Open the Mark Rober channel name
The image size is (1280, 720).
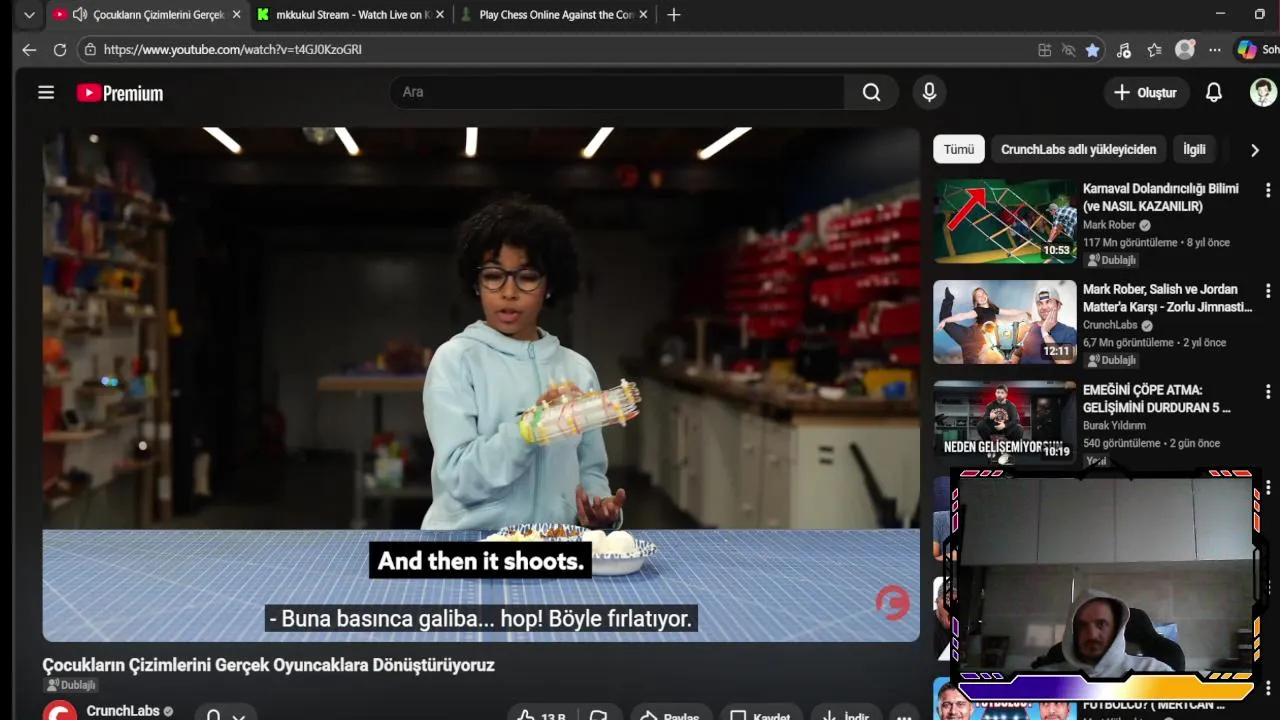[x=1109, y=225]
